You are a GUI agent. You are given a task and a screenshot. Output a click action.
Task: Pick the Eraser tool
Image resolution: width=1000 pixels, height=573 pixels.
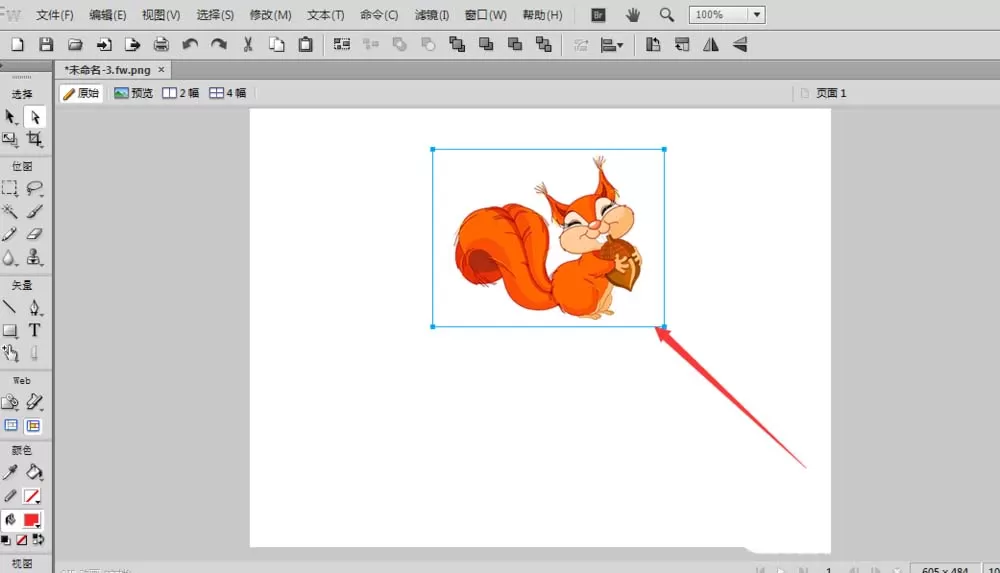point(34,234)
